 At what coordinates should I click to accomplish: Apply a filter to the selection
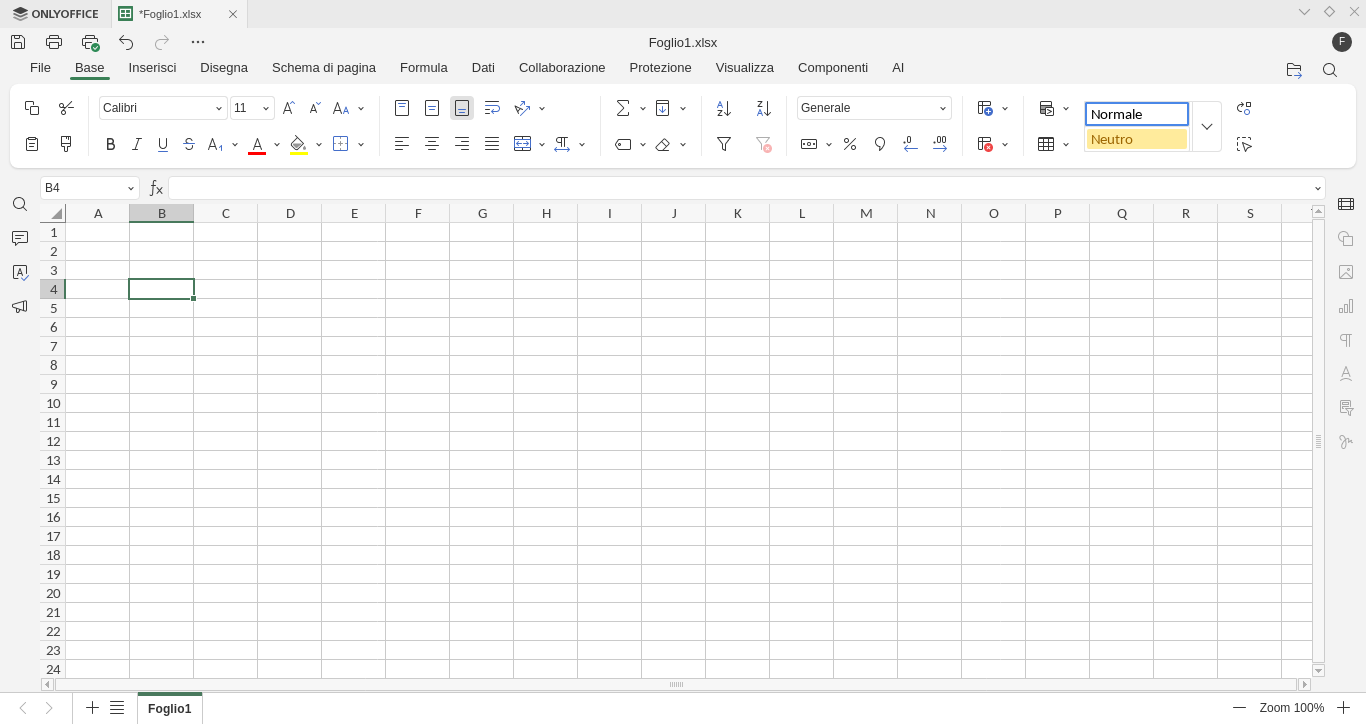(723, 143)
